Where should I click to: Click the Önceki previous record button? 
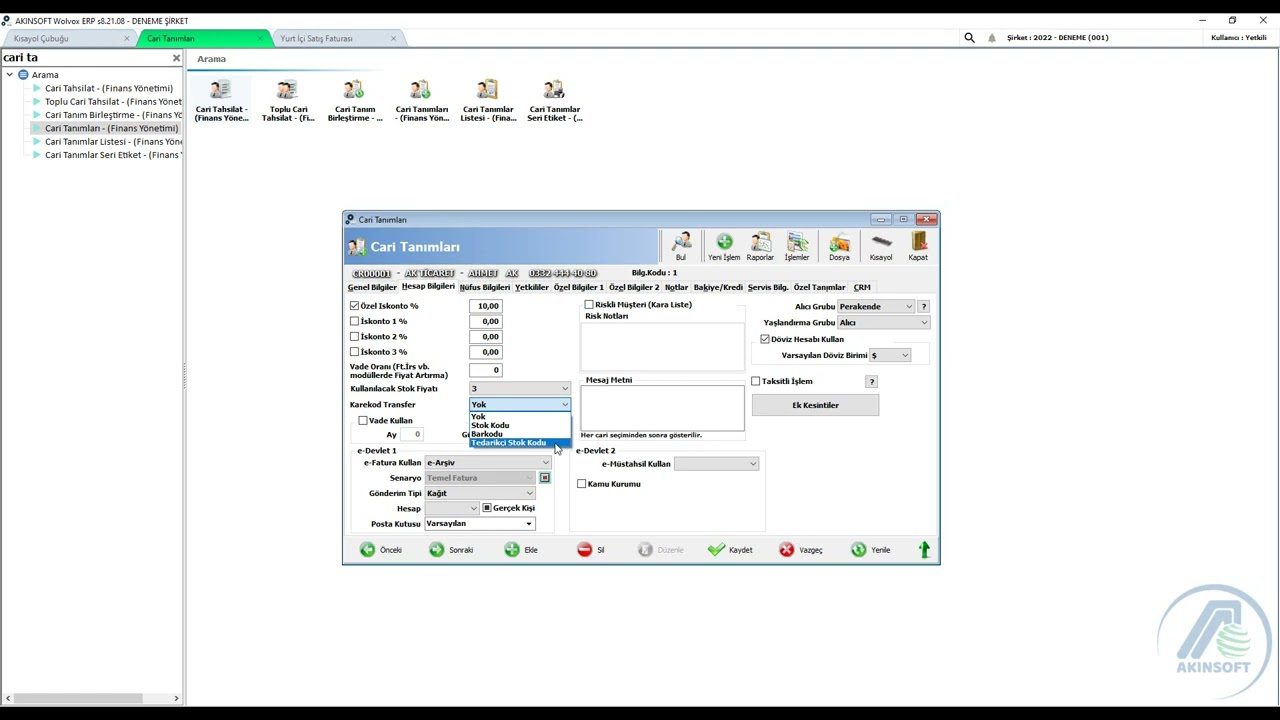click(381, 550)
